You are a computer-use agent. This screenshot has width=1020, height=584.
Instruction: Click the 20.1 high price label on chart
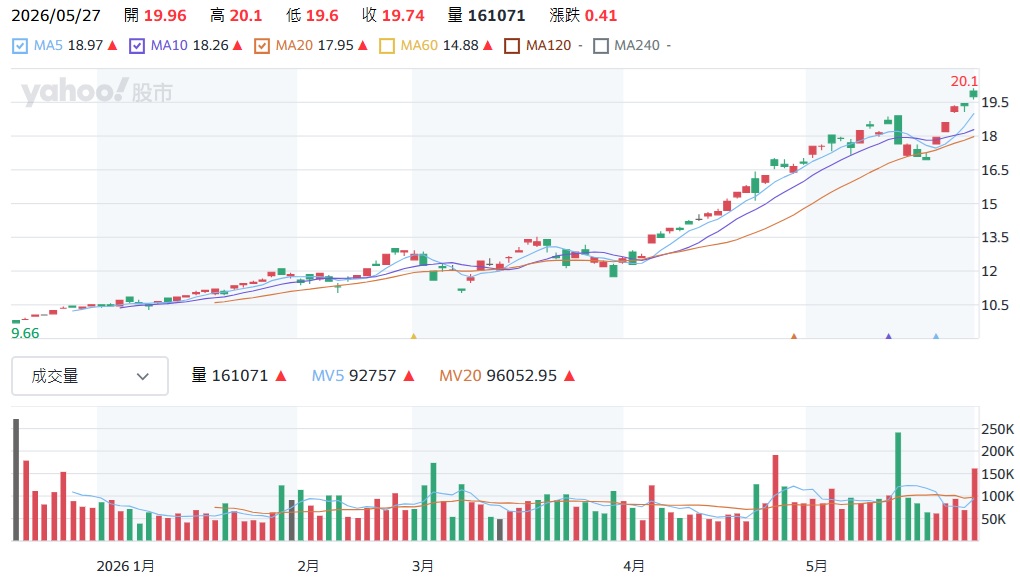(x=964, y=81)
